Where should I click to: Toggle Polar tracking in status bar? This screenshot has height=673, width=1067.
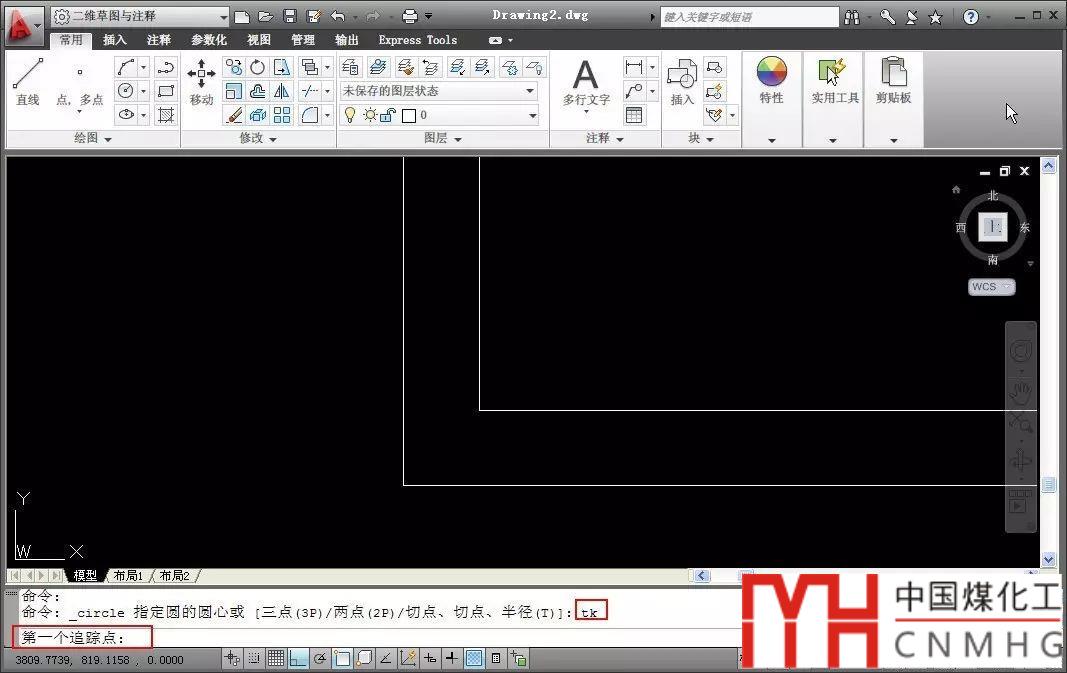click(320, 658)
